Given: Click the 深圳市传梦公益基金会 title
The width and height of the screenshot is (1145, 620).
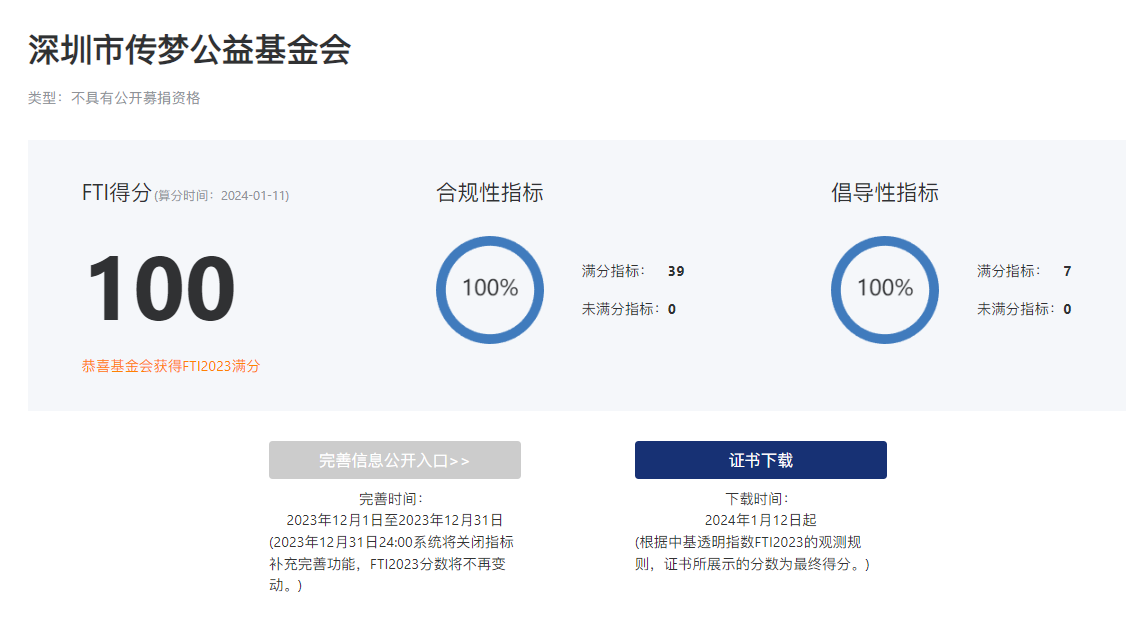Looking at the screenshot, I should 189,50.
